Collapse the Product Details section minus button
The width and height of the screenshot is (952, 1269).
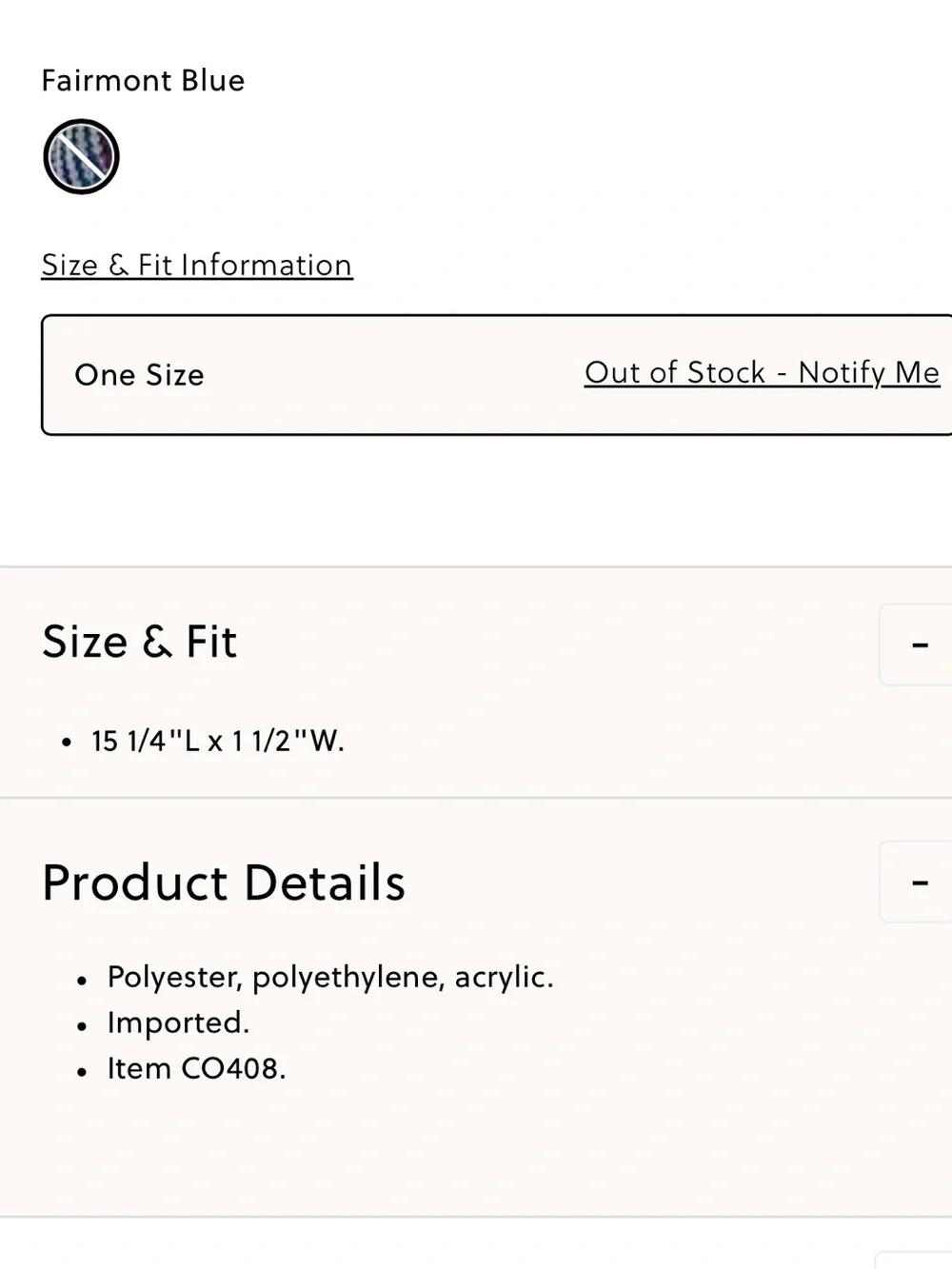pos(916,882)
